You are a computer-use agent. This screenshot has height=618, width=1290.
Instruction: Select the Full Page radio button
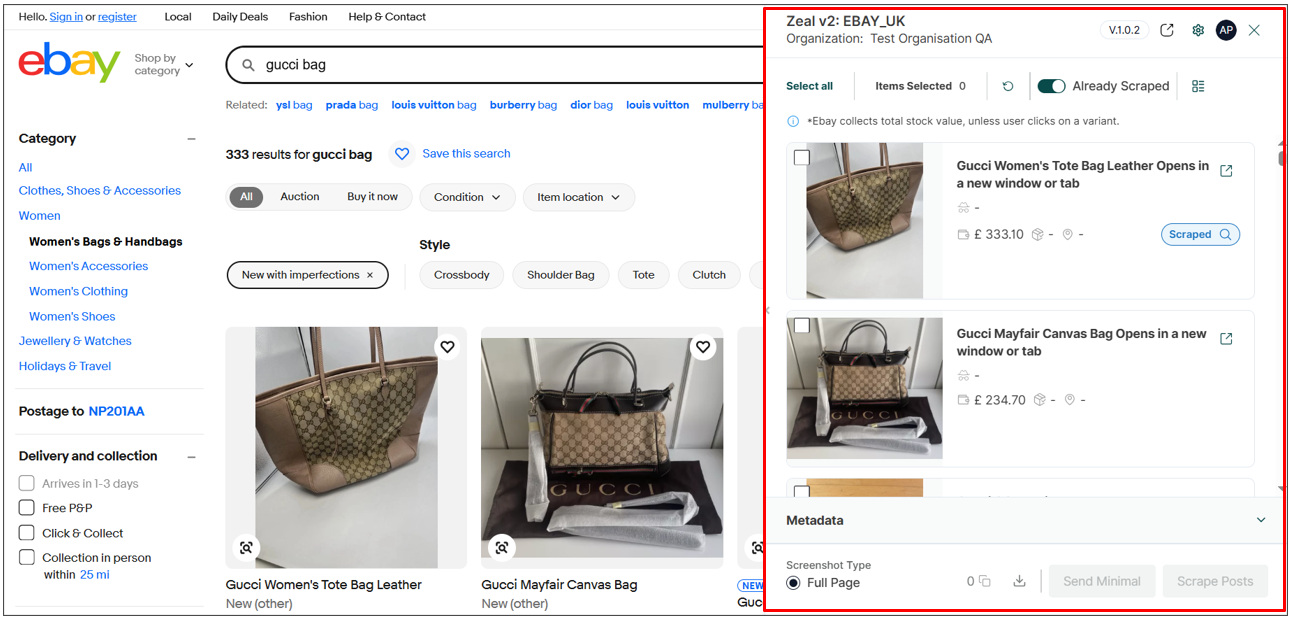(x=793, y=583)
